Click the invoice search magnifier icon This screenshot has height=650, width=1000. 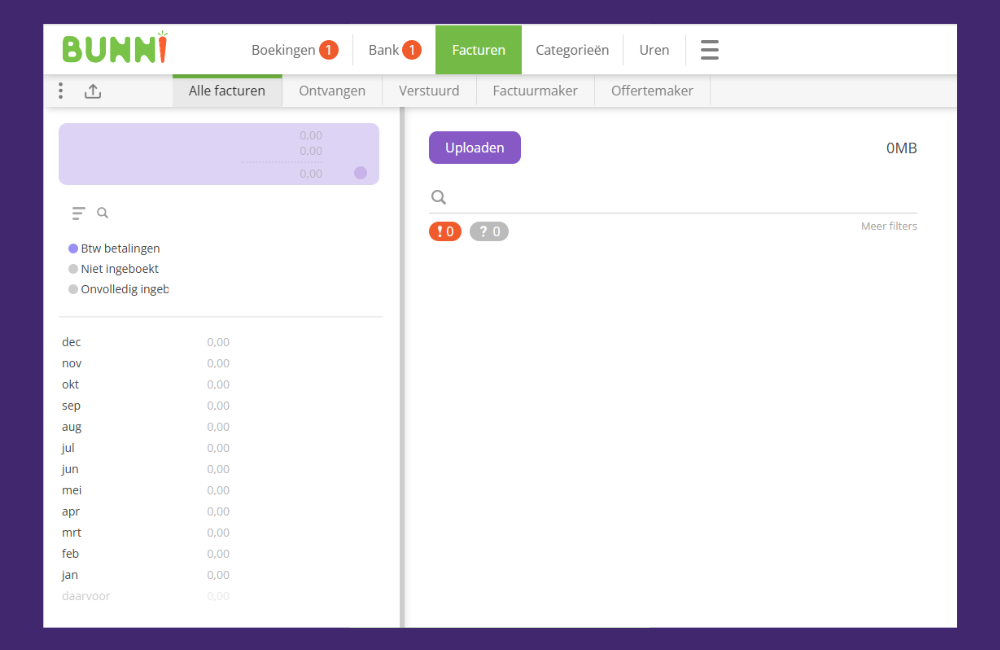438,197
